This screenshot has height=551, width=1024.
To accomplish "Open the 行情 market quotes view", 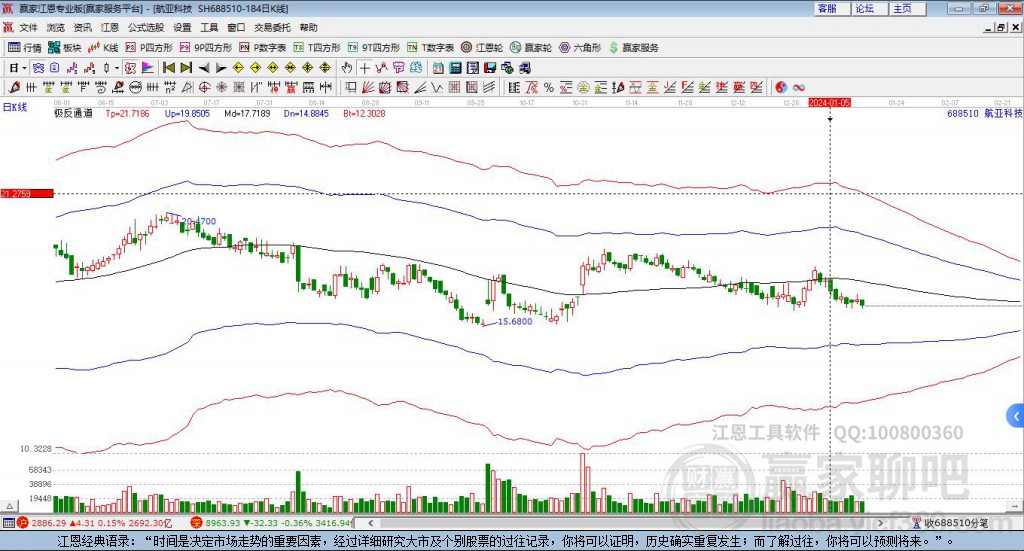I will pyautogui.click(x=24, y=48).
